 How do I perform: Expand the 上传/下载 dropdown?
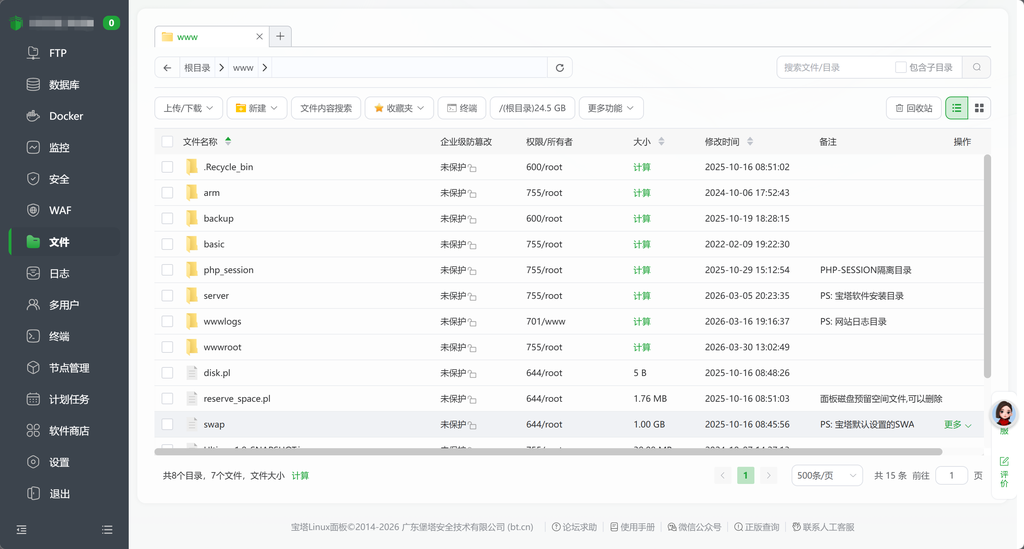tap(188, 108)
